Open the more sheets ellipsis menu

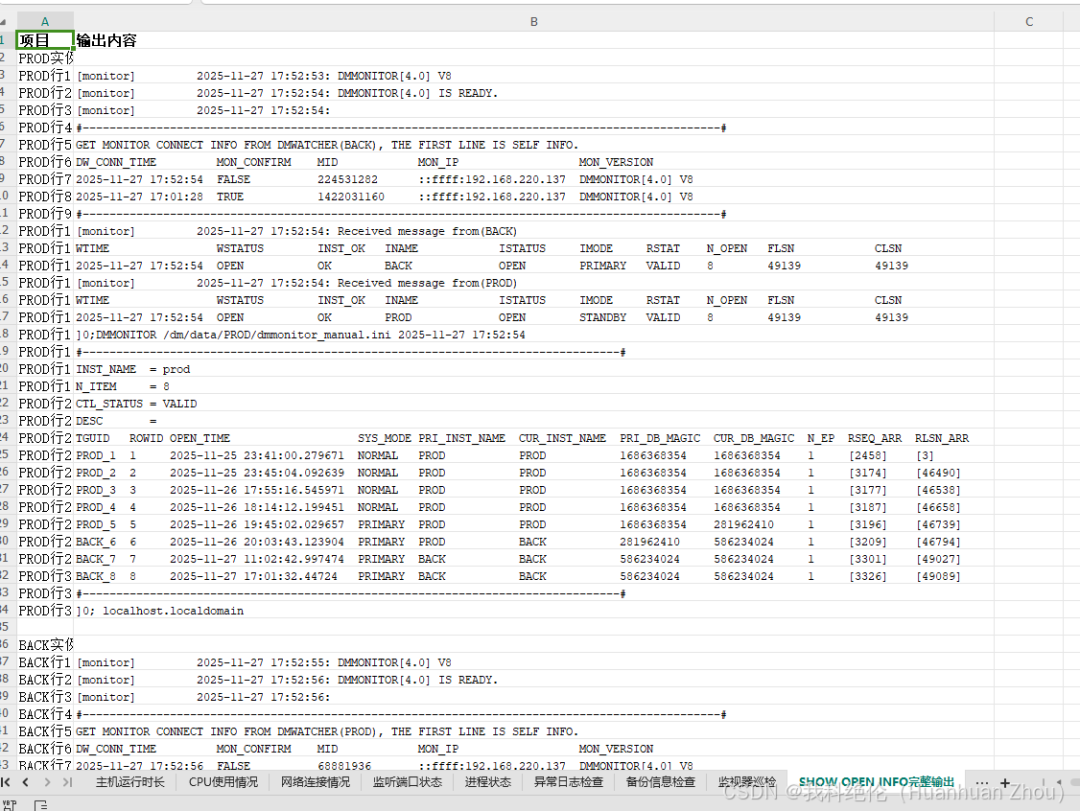point(982,783)
